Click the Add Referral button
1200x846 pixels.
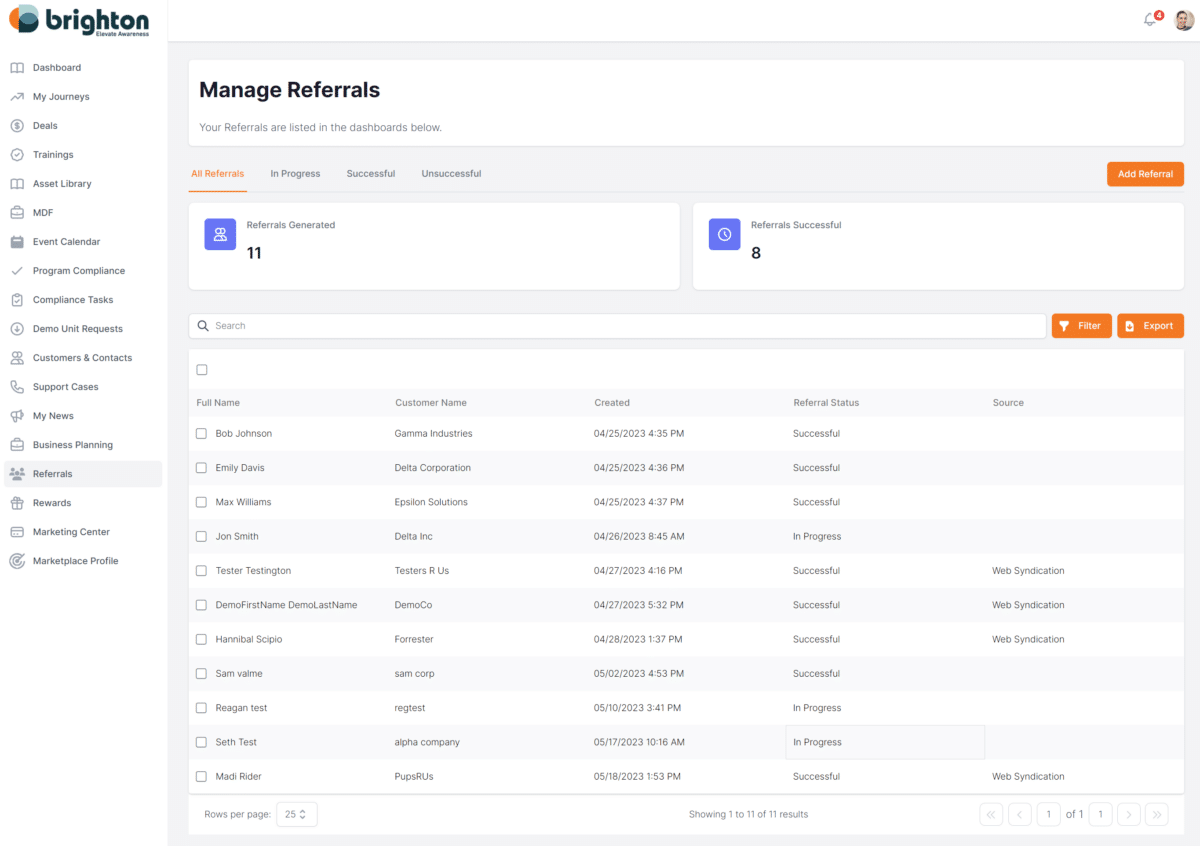coord(1144,173)
